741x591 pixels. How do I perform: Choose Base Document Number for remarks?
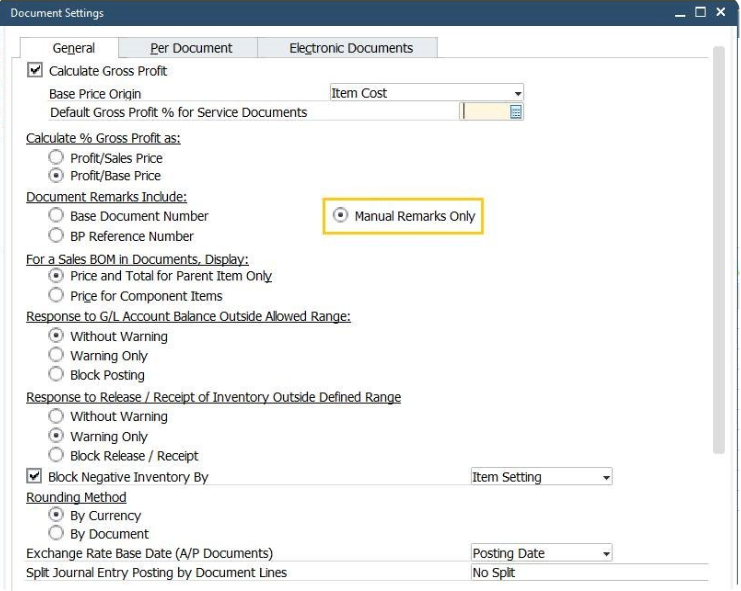click(x=56, y=216)
